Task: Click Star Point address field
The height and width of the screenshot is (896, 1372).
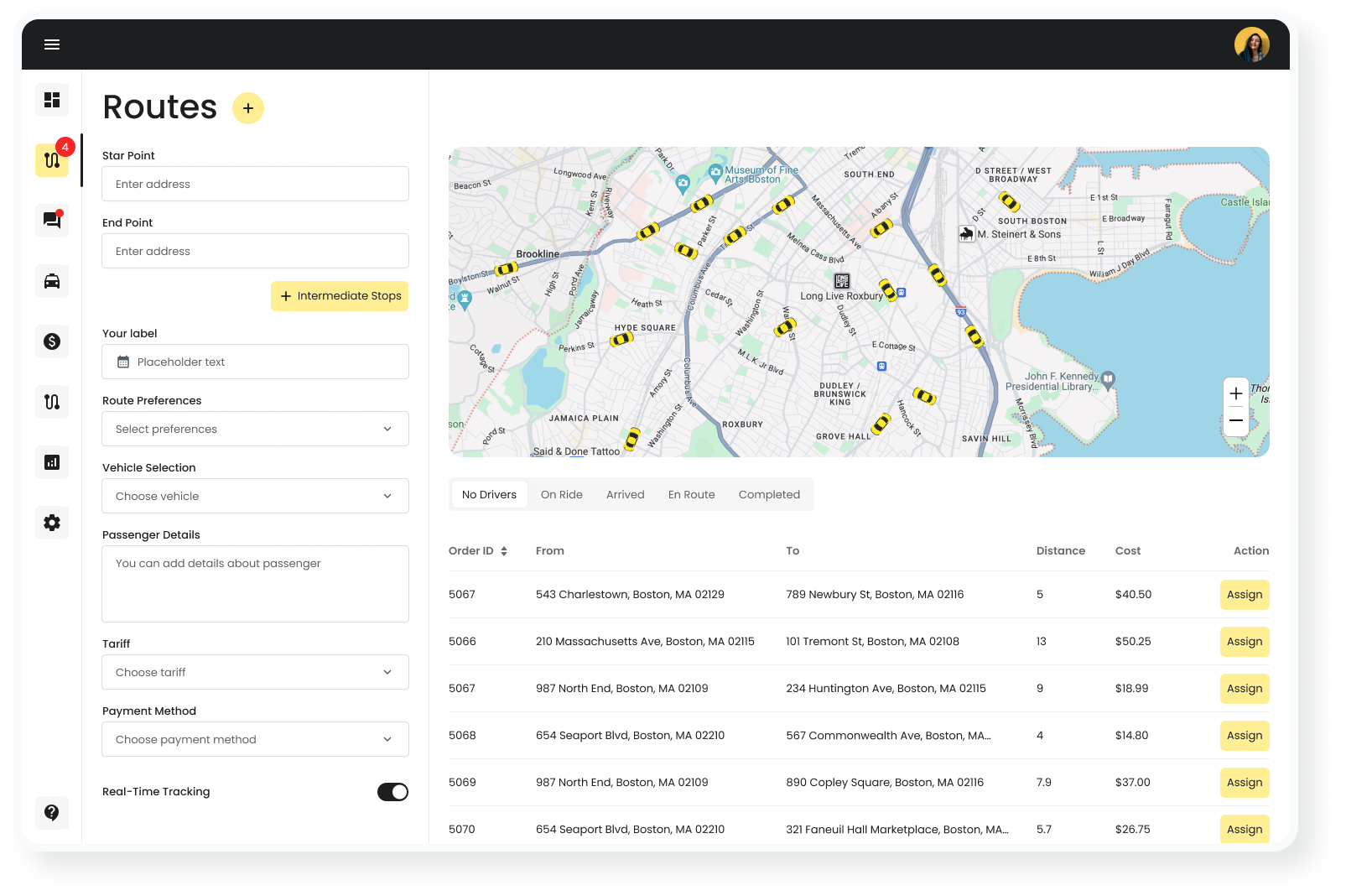Action: (x=256, y=184)
